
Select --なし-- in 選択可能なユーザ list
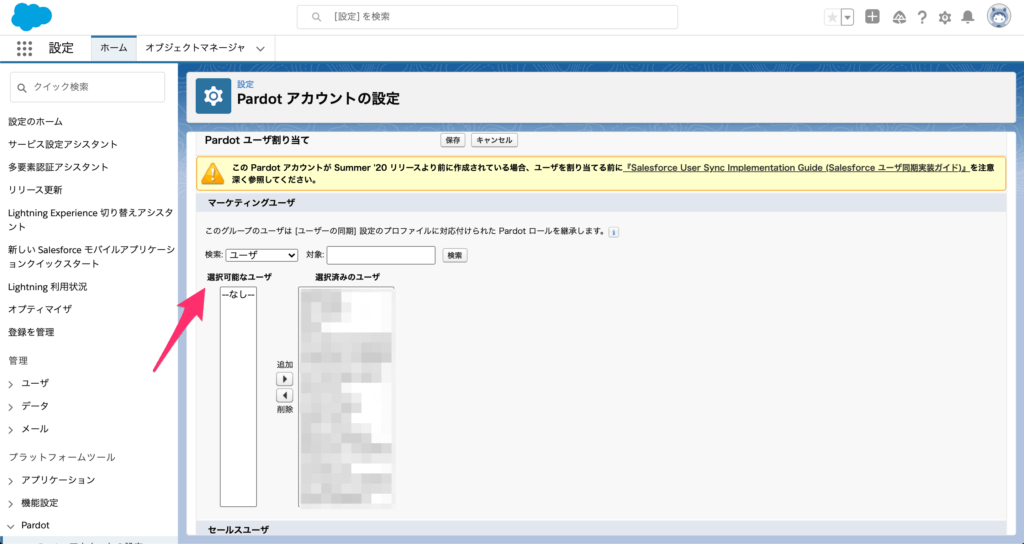tap(238, 295)
